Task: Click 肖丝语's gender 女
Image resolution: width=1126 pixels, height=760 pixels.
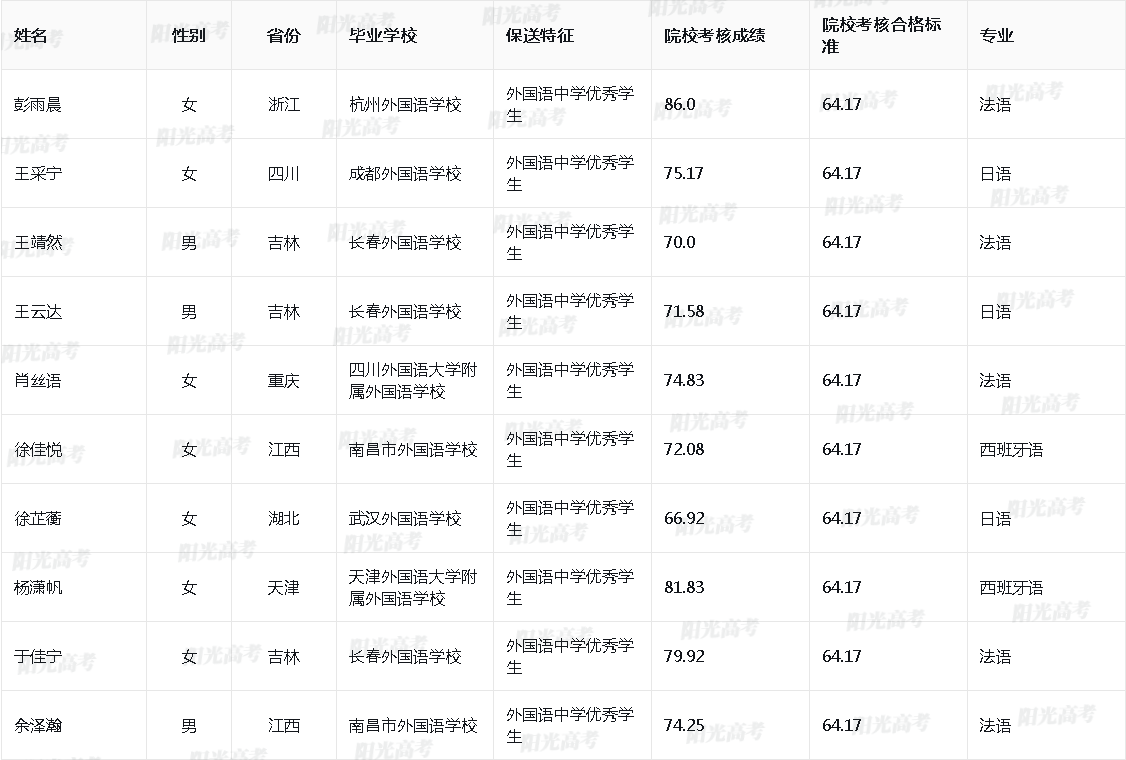Action: 189,380
